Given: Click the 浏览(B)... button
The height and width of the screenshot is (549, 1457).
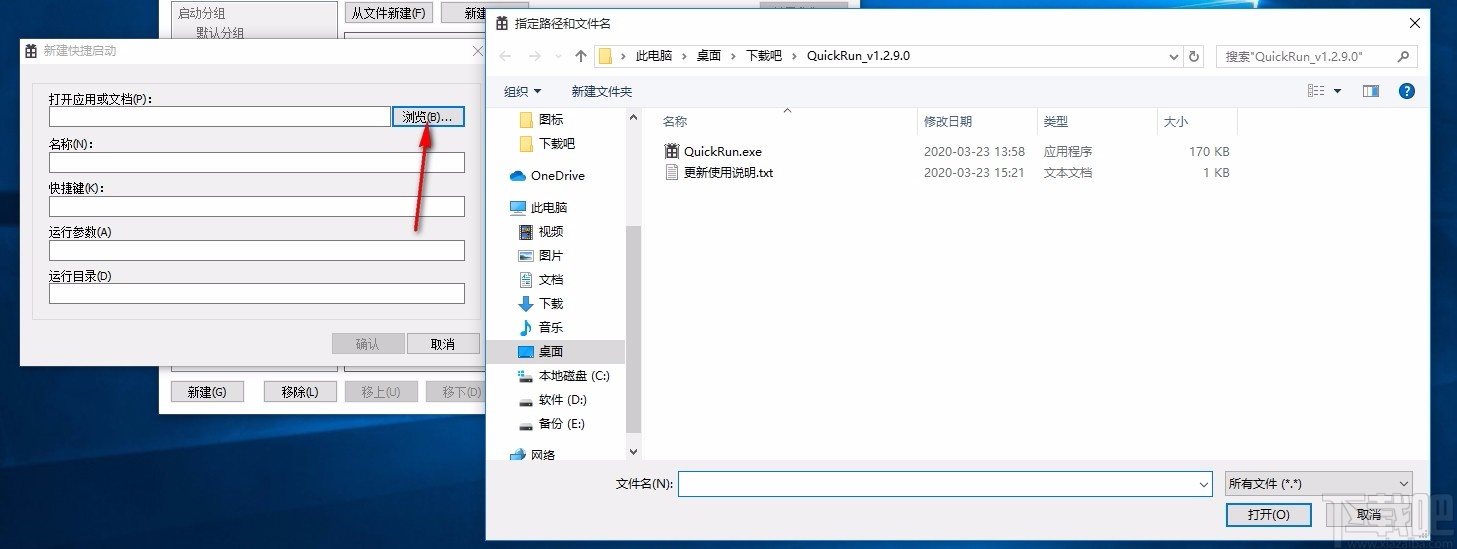Looking at the screenshot, I should 428,117.
